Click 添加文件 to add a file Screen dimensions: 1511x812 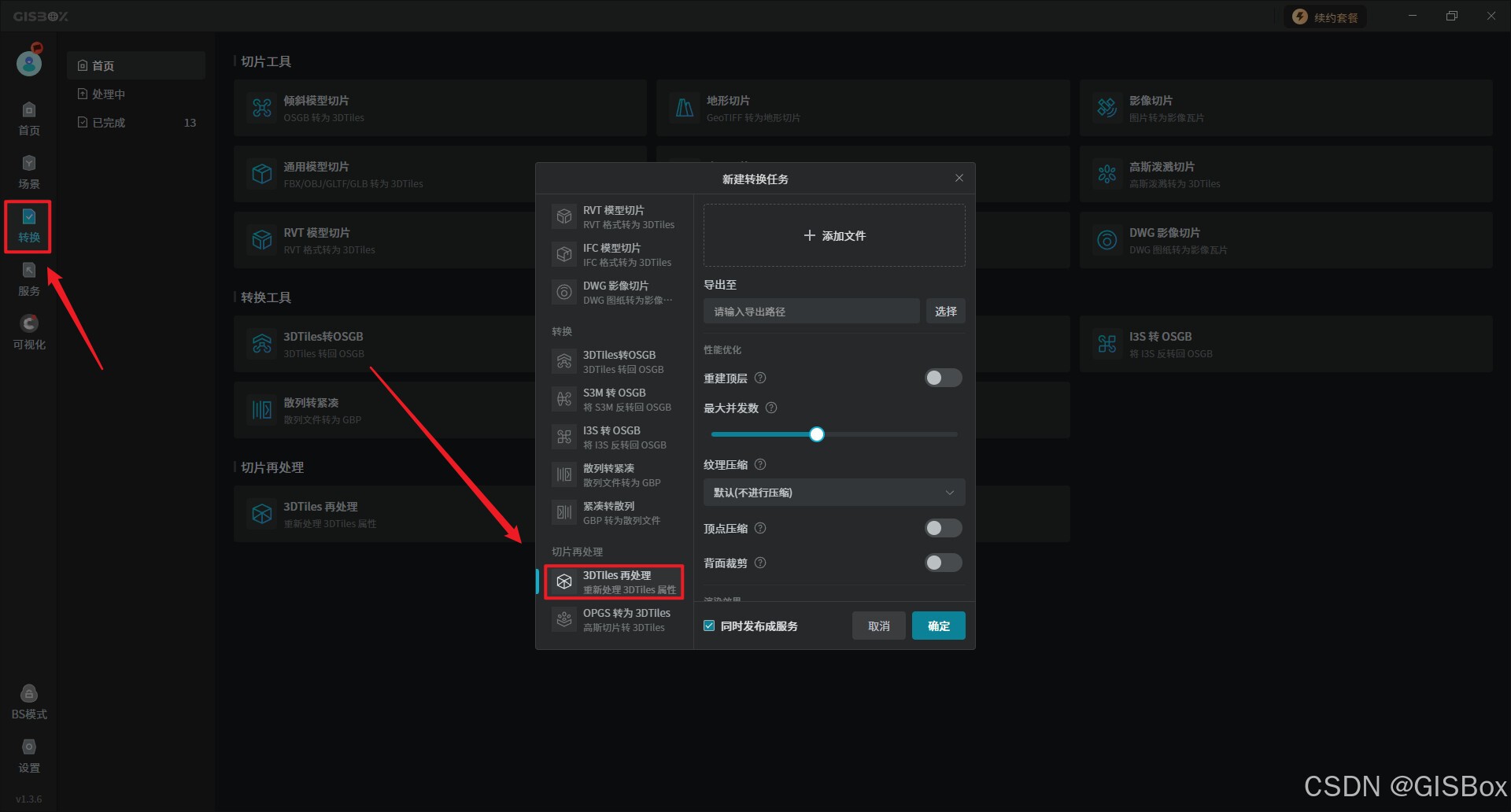tap(834, 235)
